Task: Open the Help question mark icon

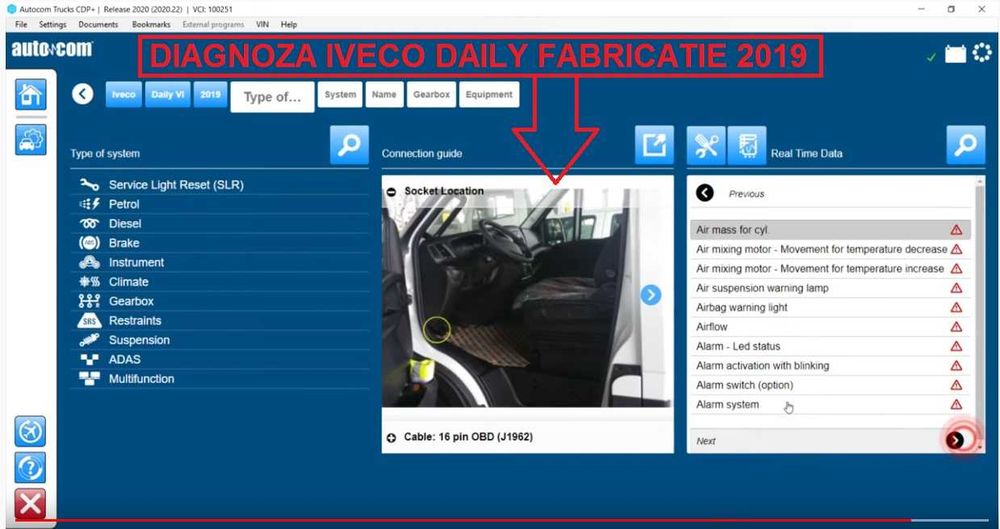Action: coord(30,468)
